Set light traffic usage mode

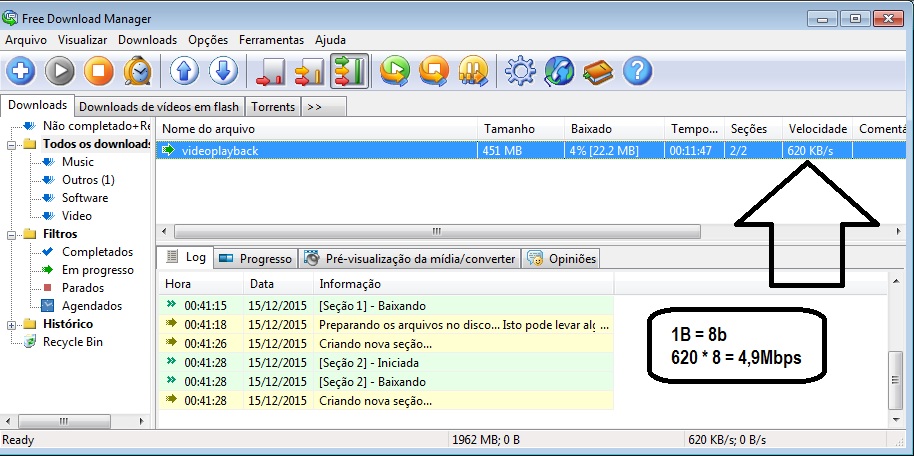pos(270,71)
